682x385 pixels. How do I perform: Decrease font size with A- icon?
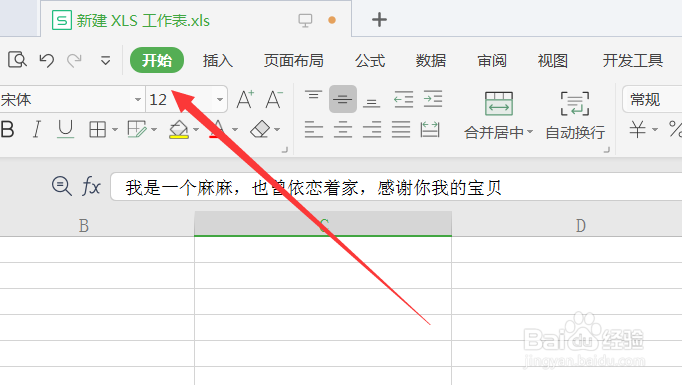click(x=274, y=99)
